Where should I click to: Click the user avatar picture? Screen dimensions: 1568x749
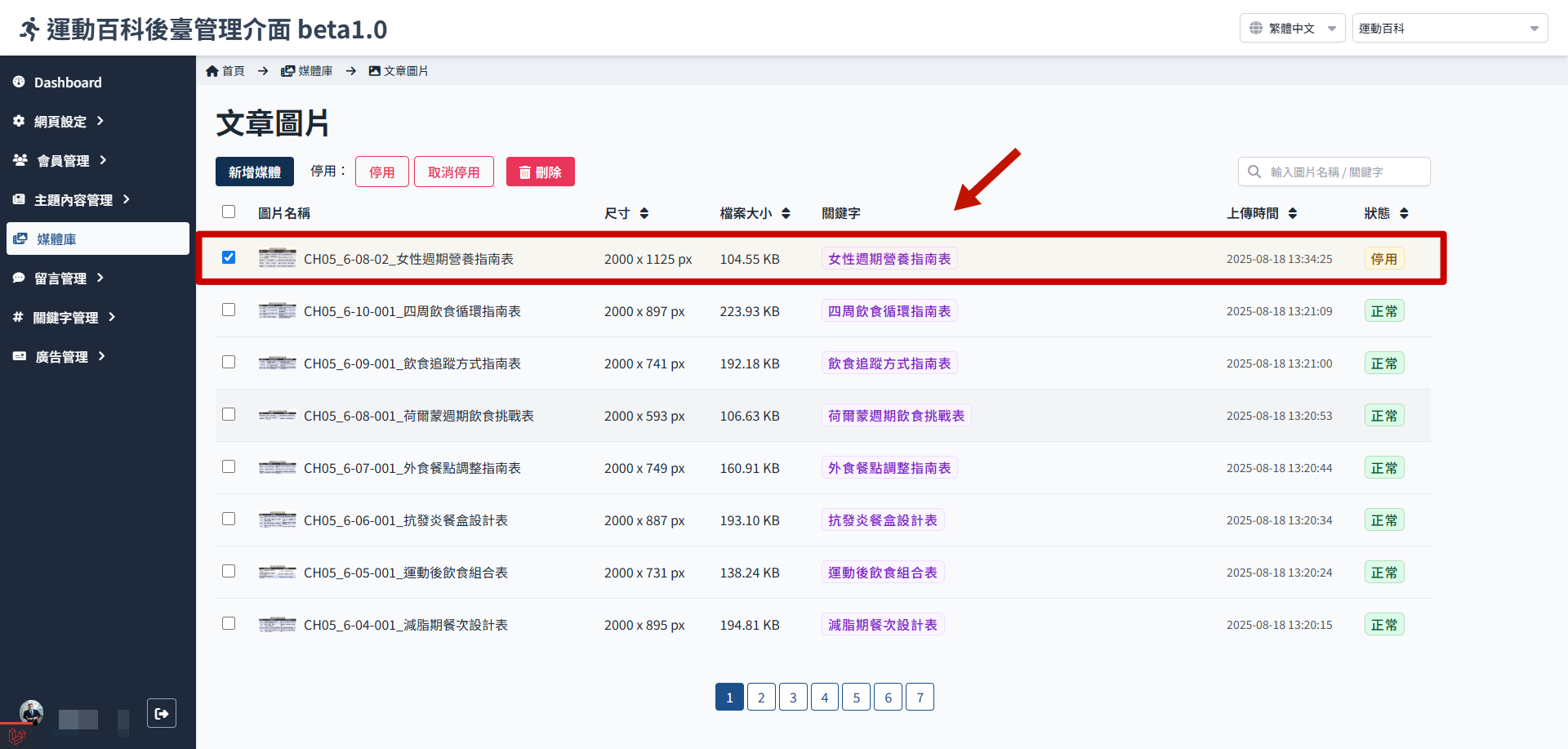[x=31, y=712]
